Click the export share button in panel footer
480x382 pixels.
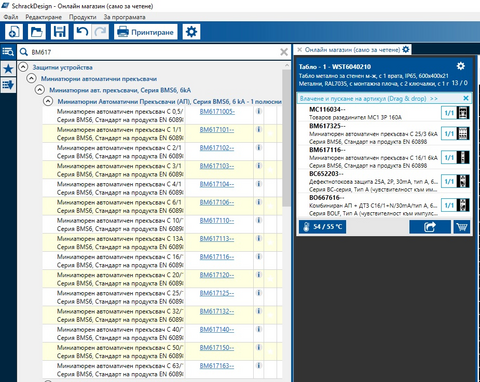tap(430, 227)
